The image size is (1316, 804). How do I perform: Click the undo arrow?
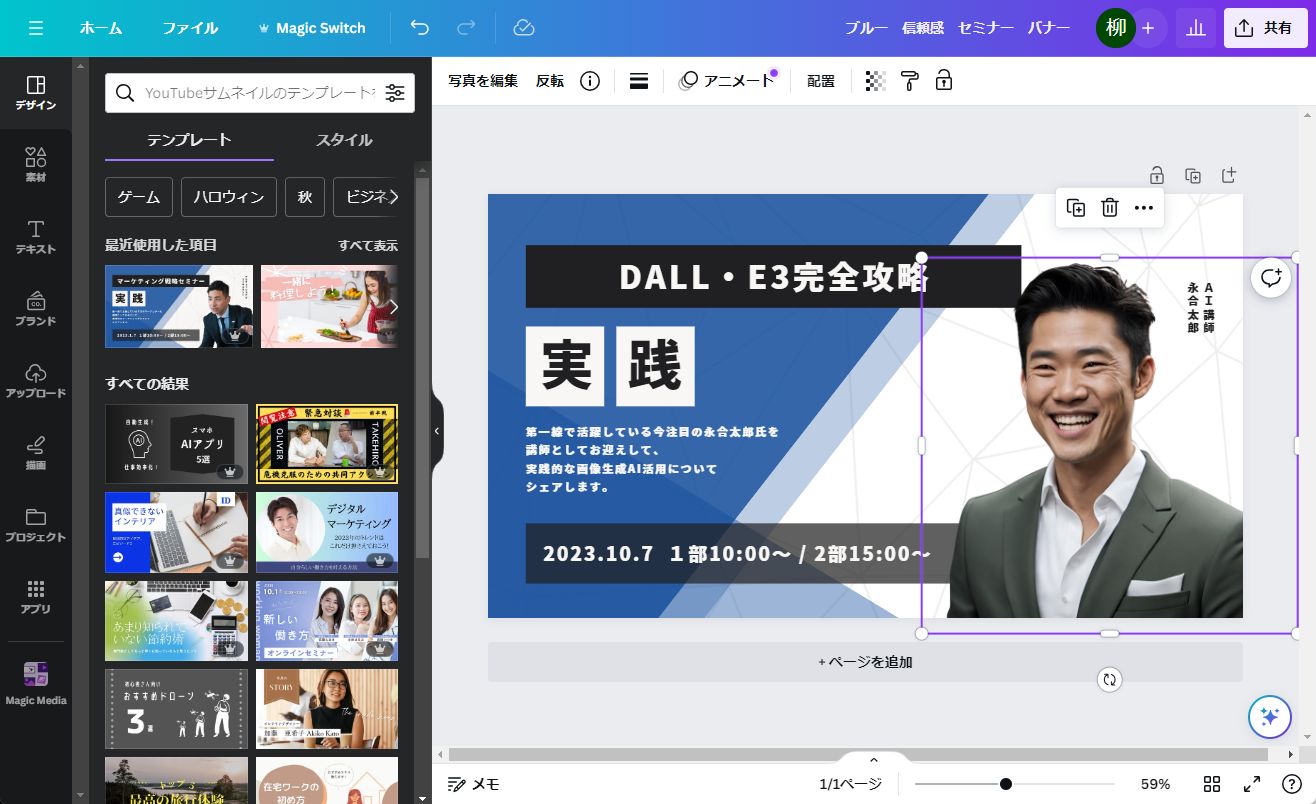(x=420, y=28)
